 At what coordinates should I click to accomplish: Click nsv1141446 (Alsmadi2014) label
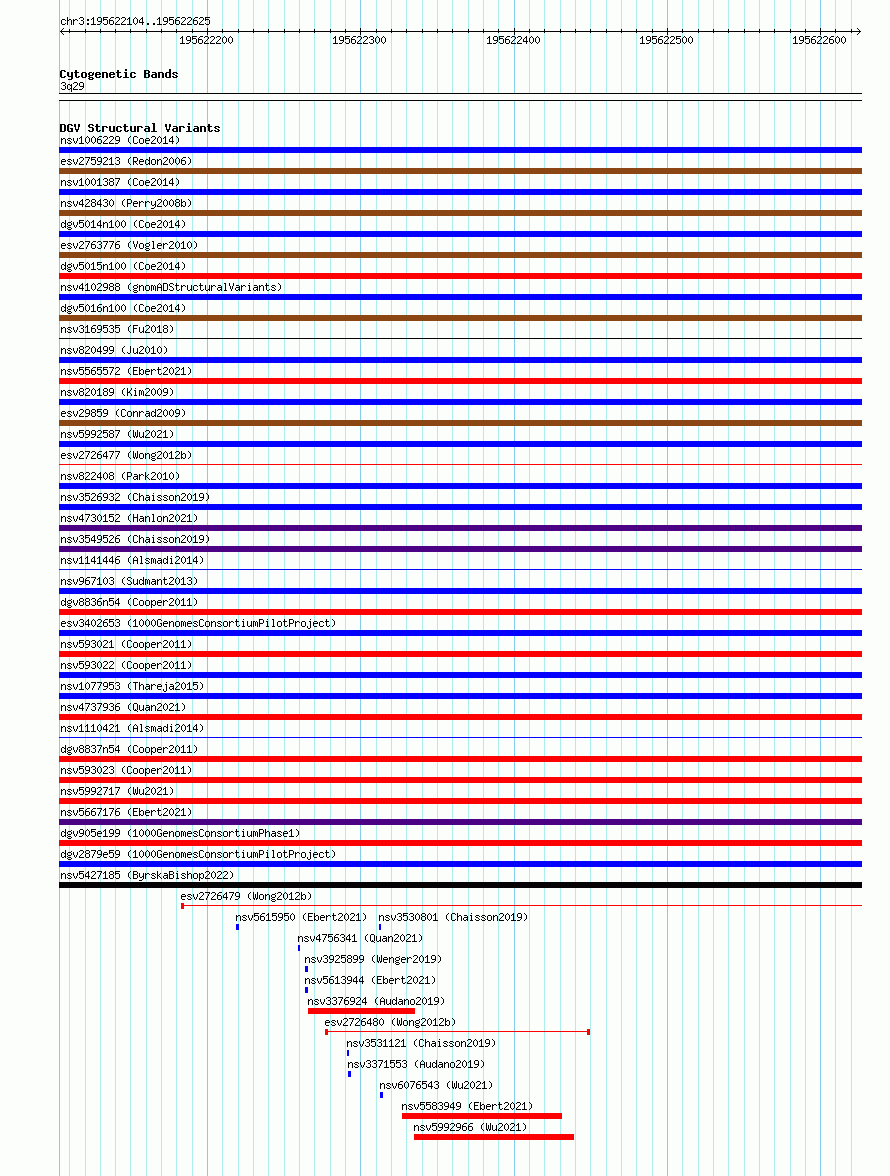tap(132, 560)
